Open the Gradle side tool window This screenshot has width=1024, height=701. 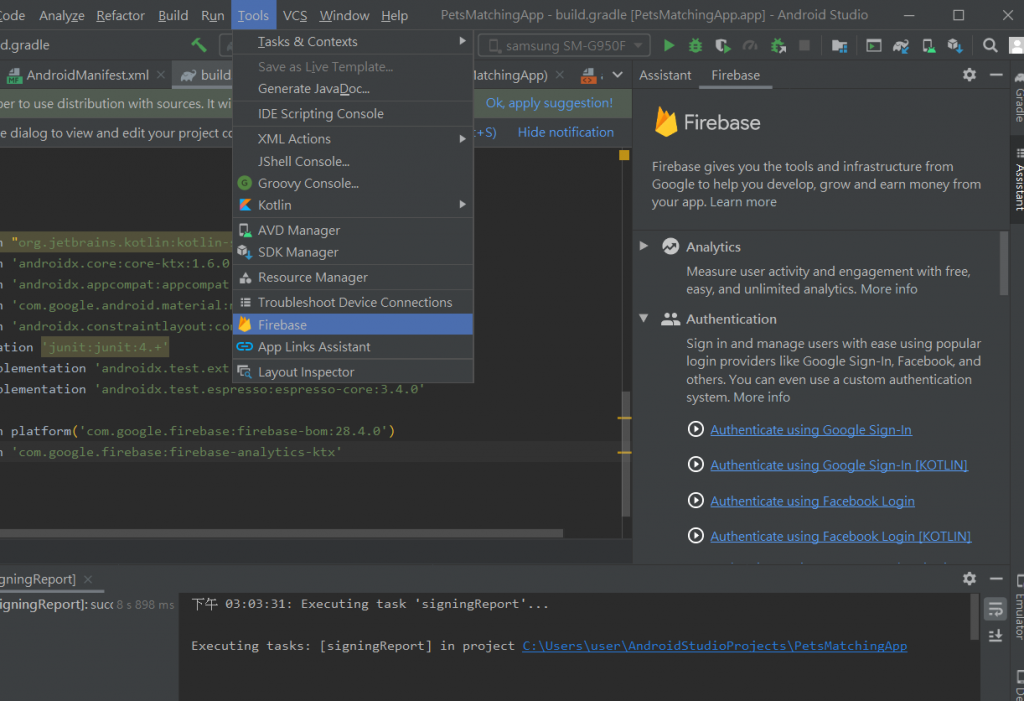(1017, 98)
